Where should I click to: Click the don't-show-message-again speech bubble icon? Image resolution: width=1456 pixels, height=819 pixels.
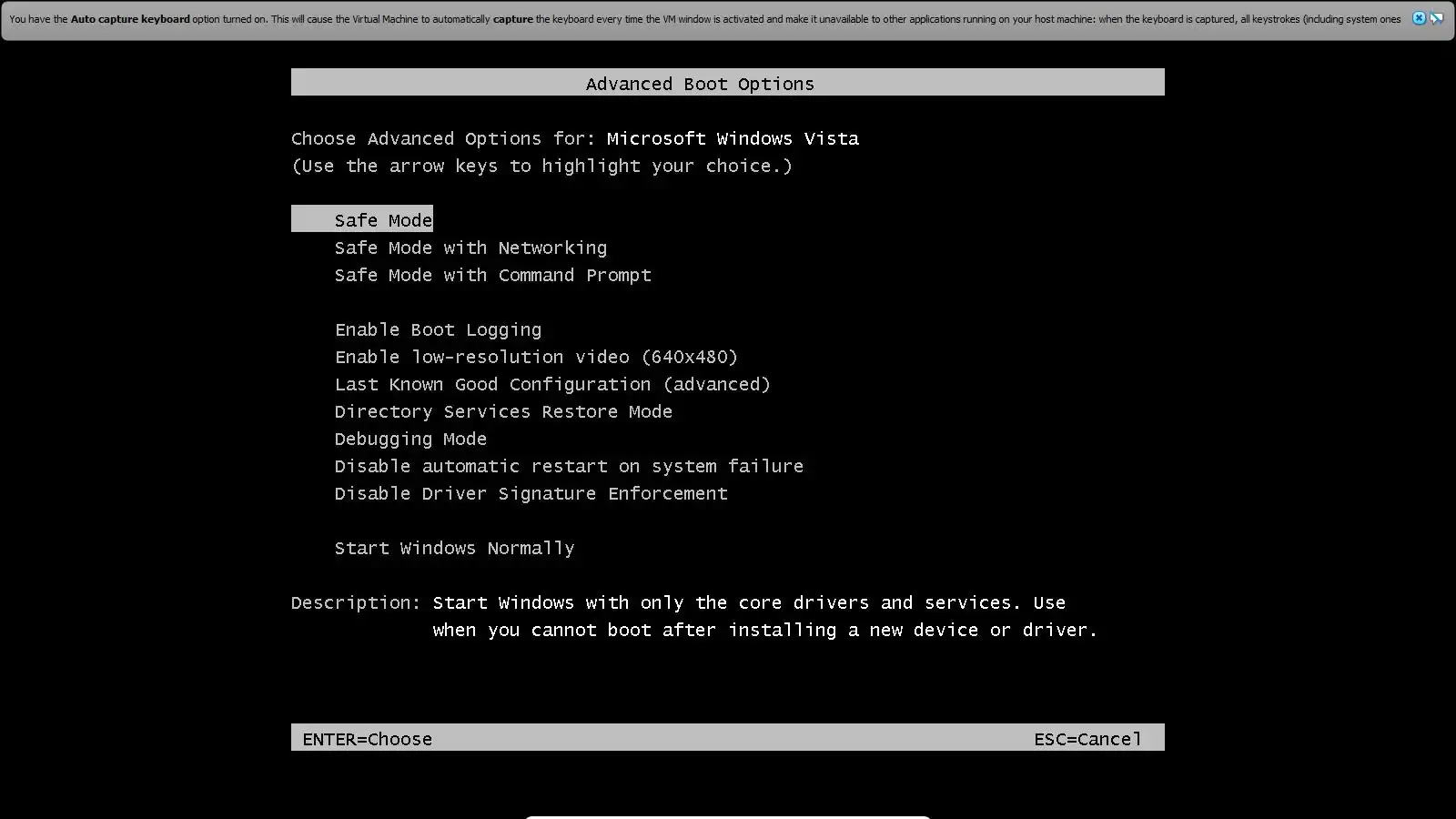coord(1437,18)
